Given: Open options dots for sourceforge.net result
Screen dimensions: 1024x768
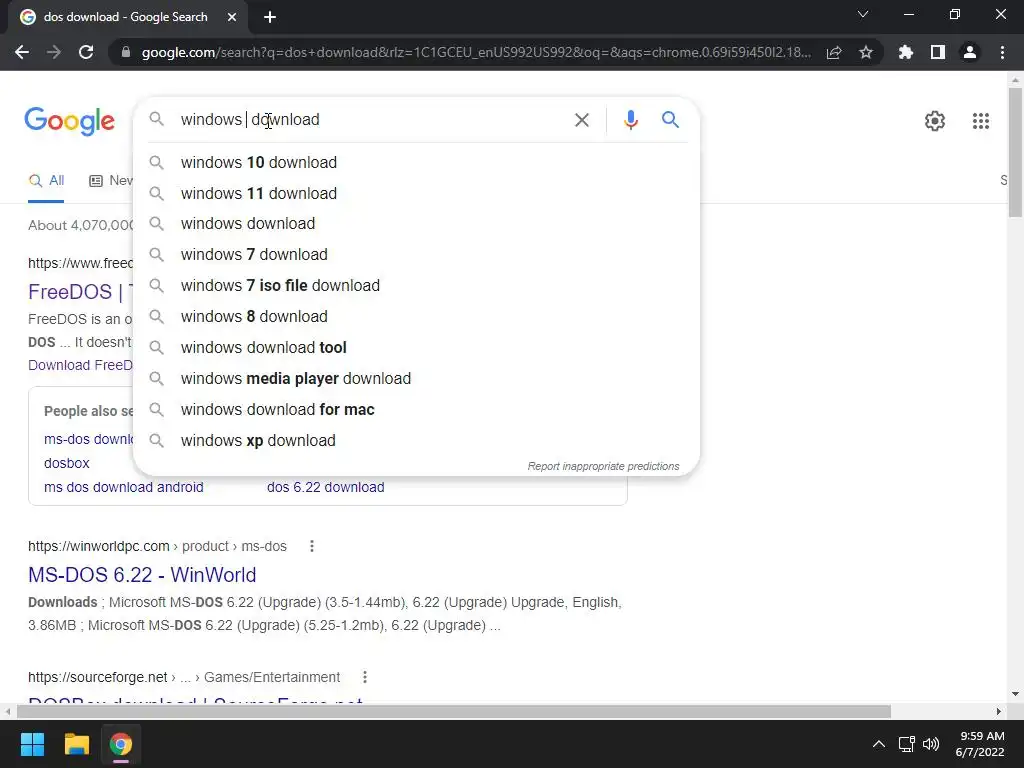Looking at the screenshot, I should click(364, 677).
